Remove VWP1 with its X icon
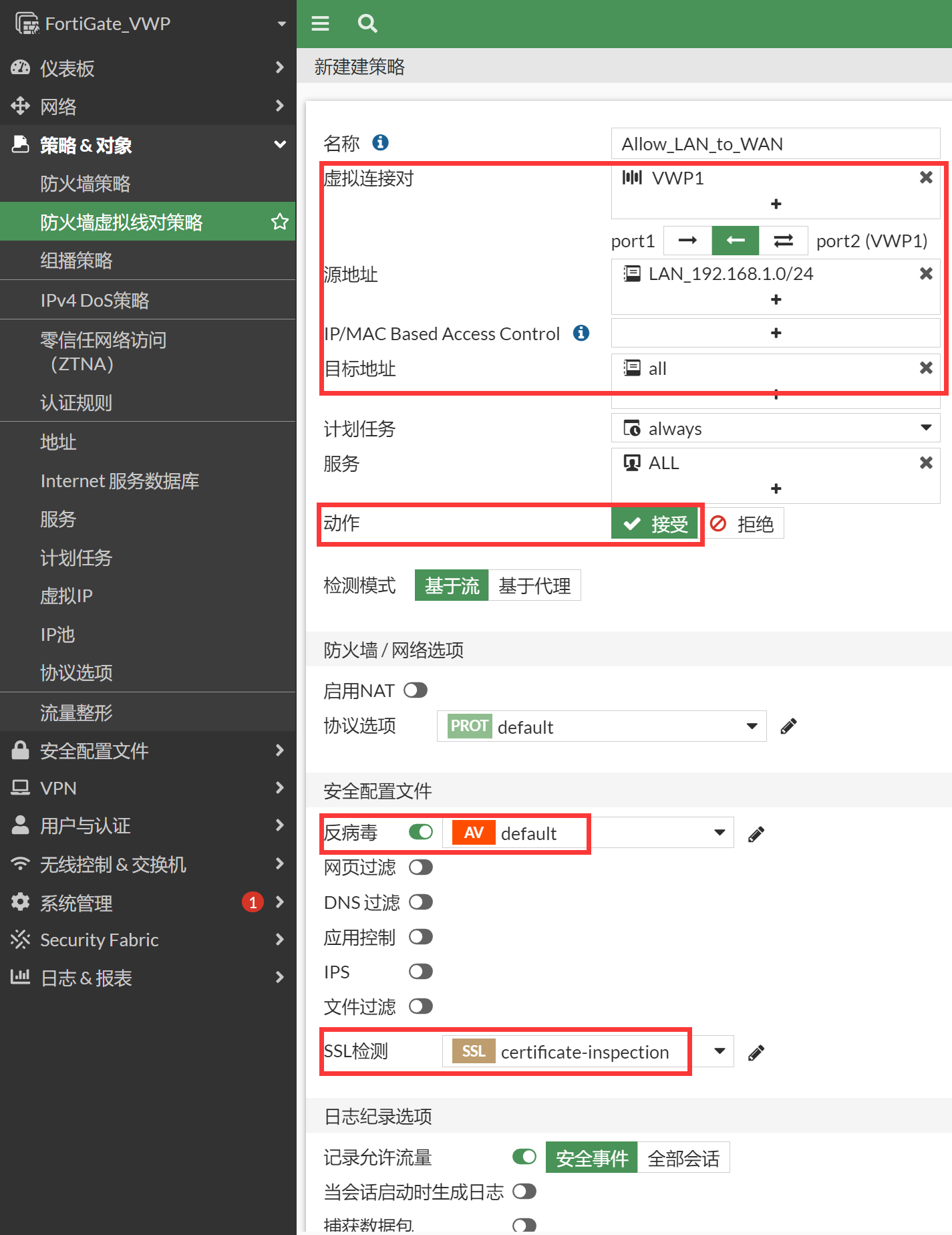This screenshot has width=952, height=1235. point(926,178)
